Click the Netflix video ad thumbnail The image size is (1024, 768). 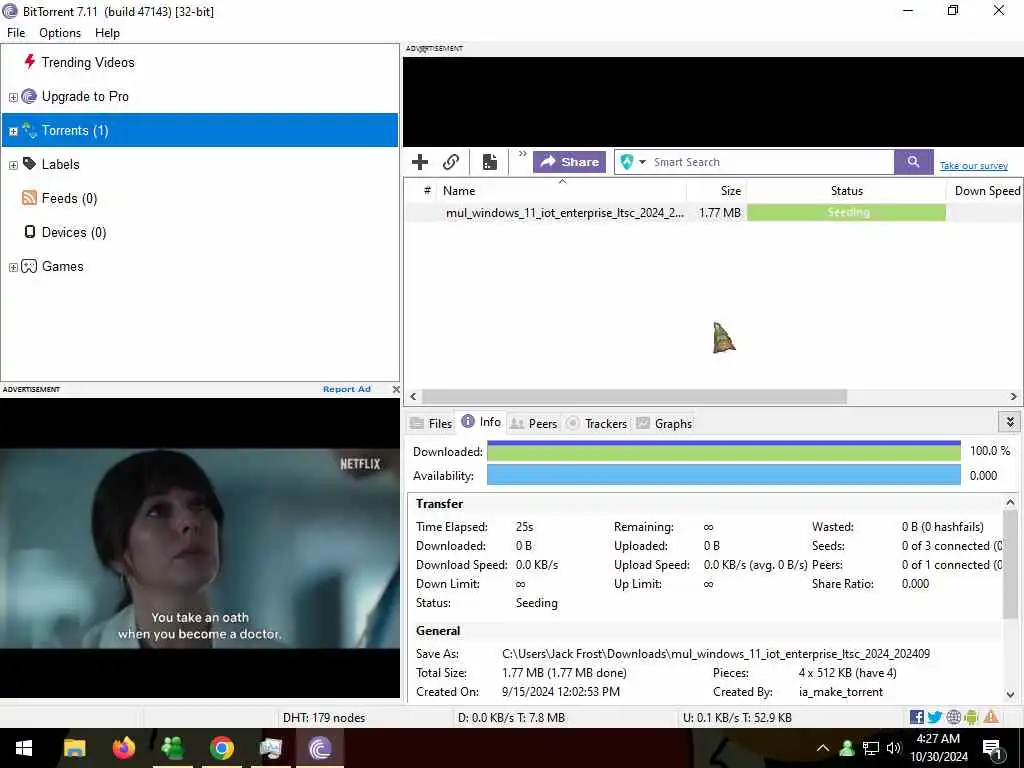tap(199, 547)
